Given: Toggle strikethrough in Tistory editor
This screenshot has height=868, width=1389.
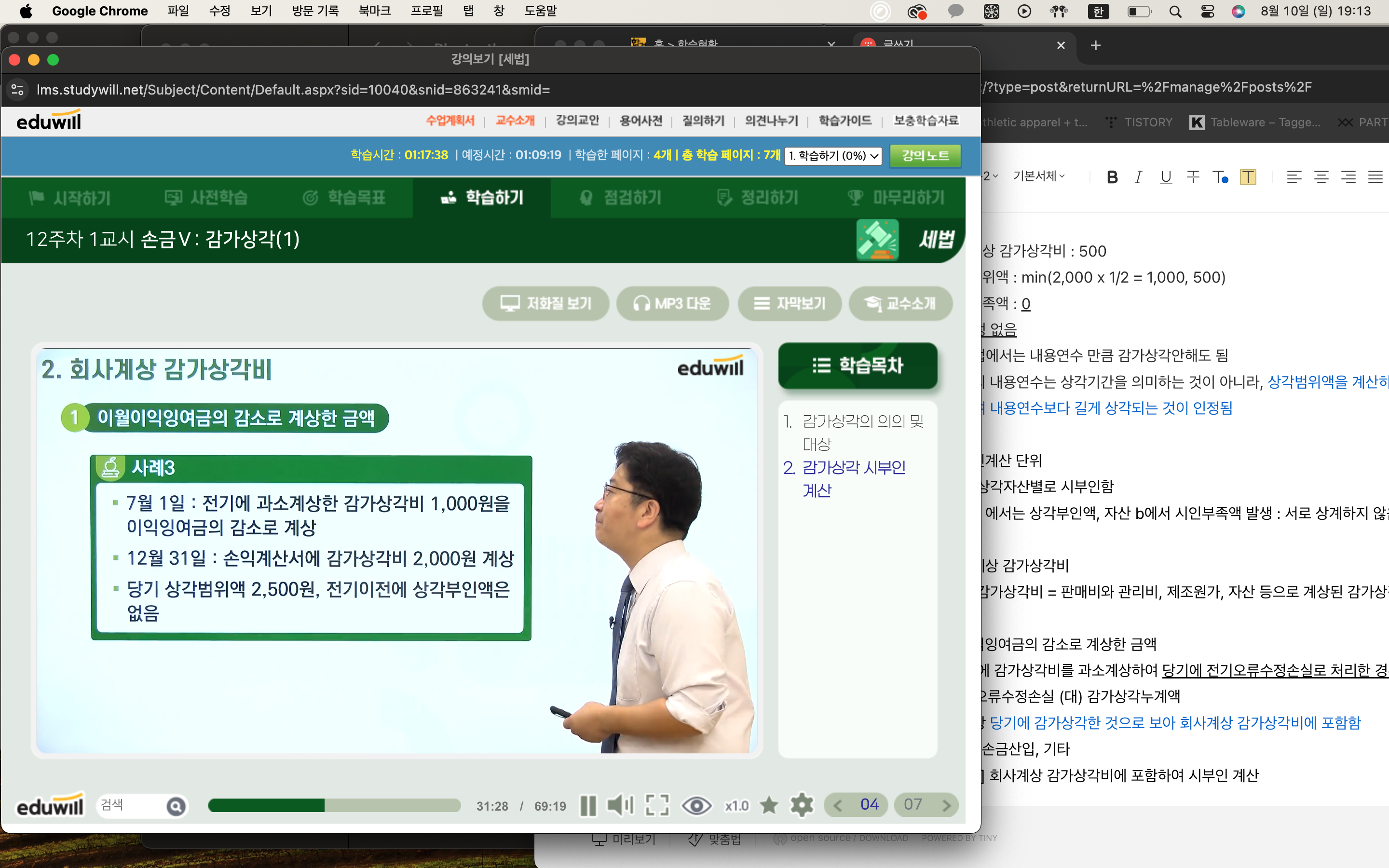Looking at the screenshot, I should 1193,177.
